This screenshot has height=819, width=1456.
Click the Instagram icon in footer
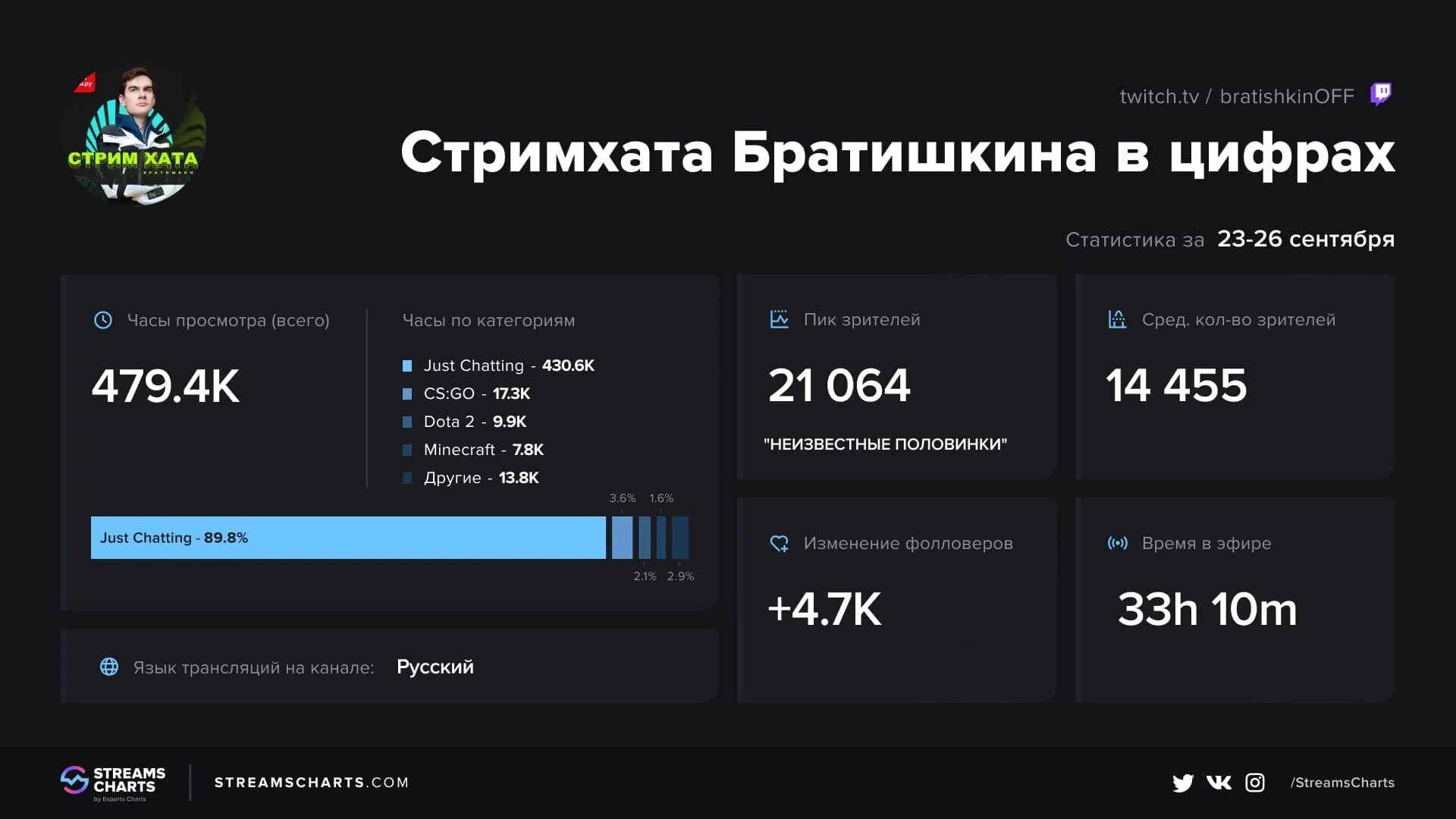pyautogui.click(x=1254, y=782)
